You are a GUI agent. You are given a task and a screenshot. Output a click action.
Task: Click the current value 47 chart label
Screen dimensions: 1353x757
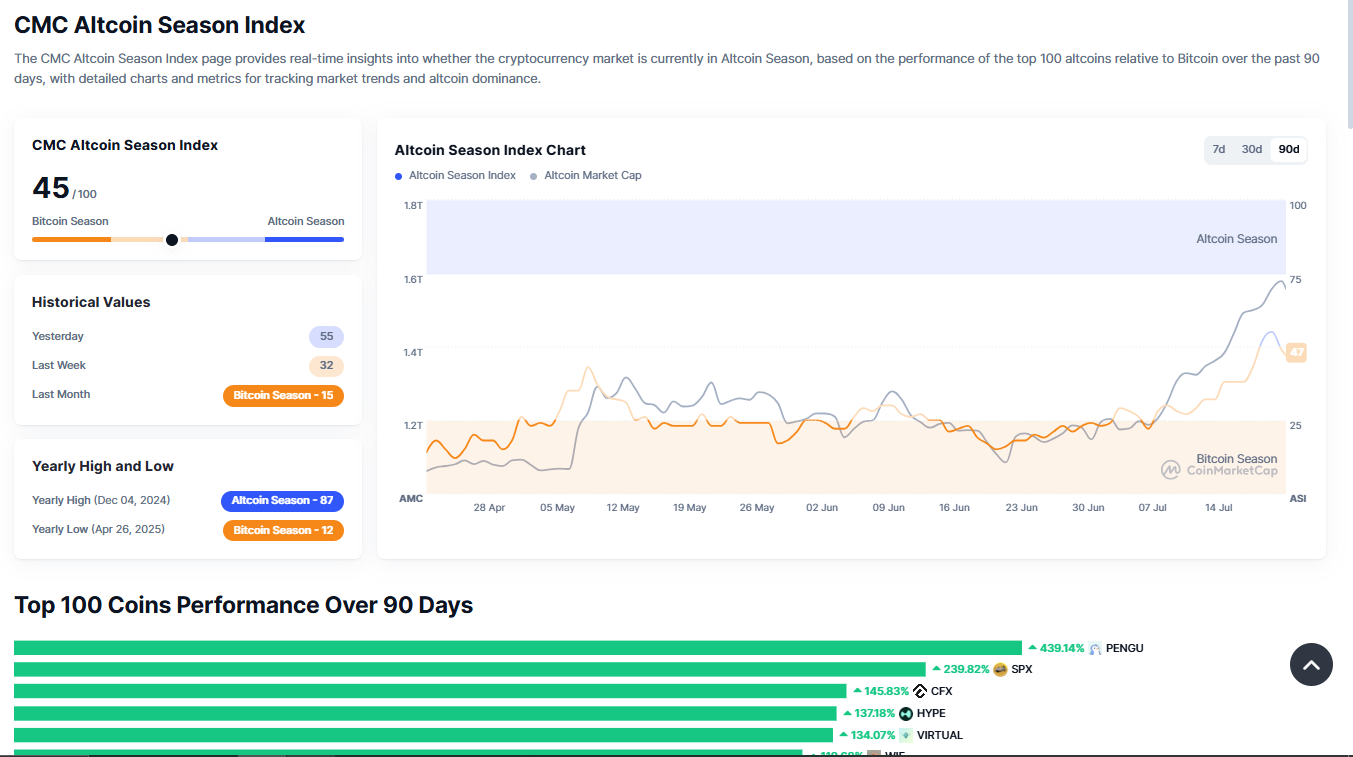(1296, 352)
